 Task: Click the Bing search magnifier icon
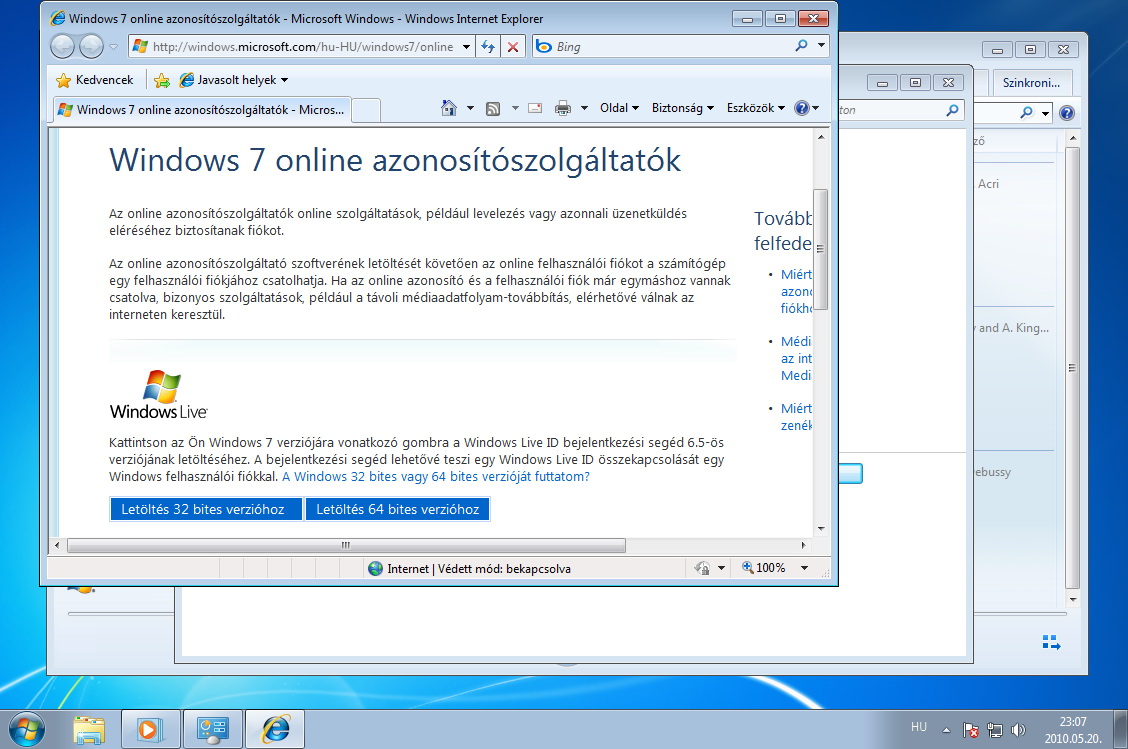click(801, 46)
